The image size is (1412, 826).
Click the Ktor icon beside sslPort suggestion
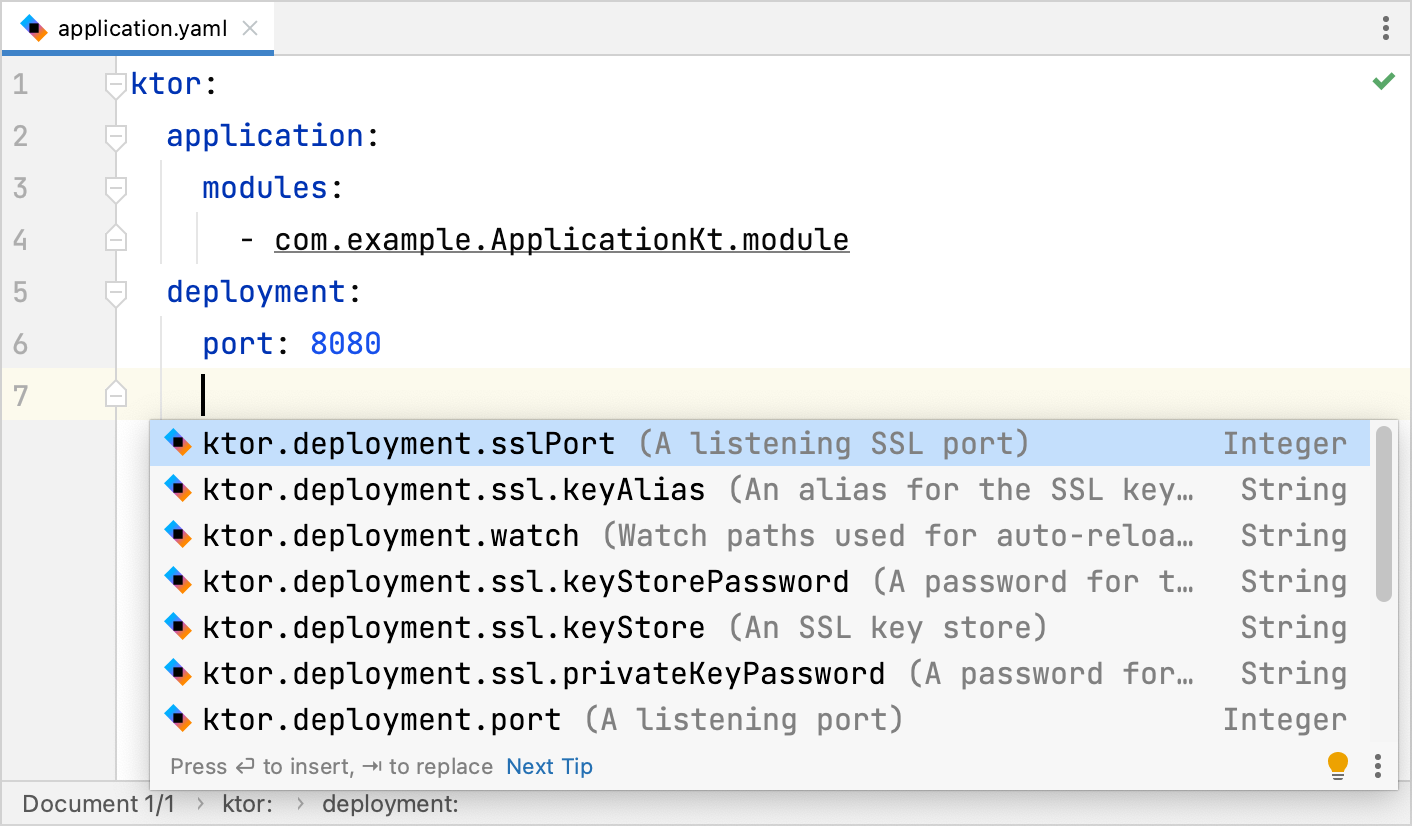click(x=178, y=443)
